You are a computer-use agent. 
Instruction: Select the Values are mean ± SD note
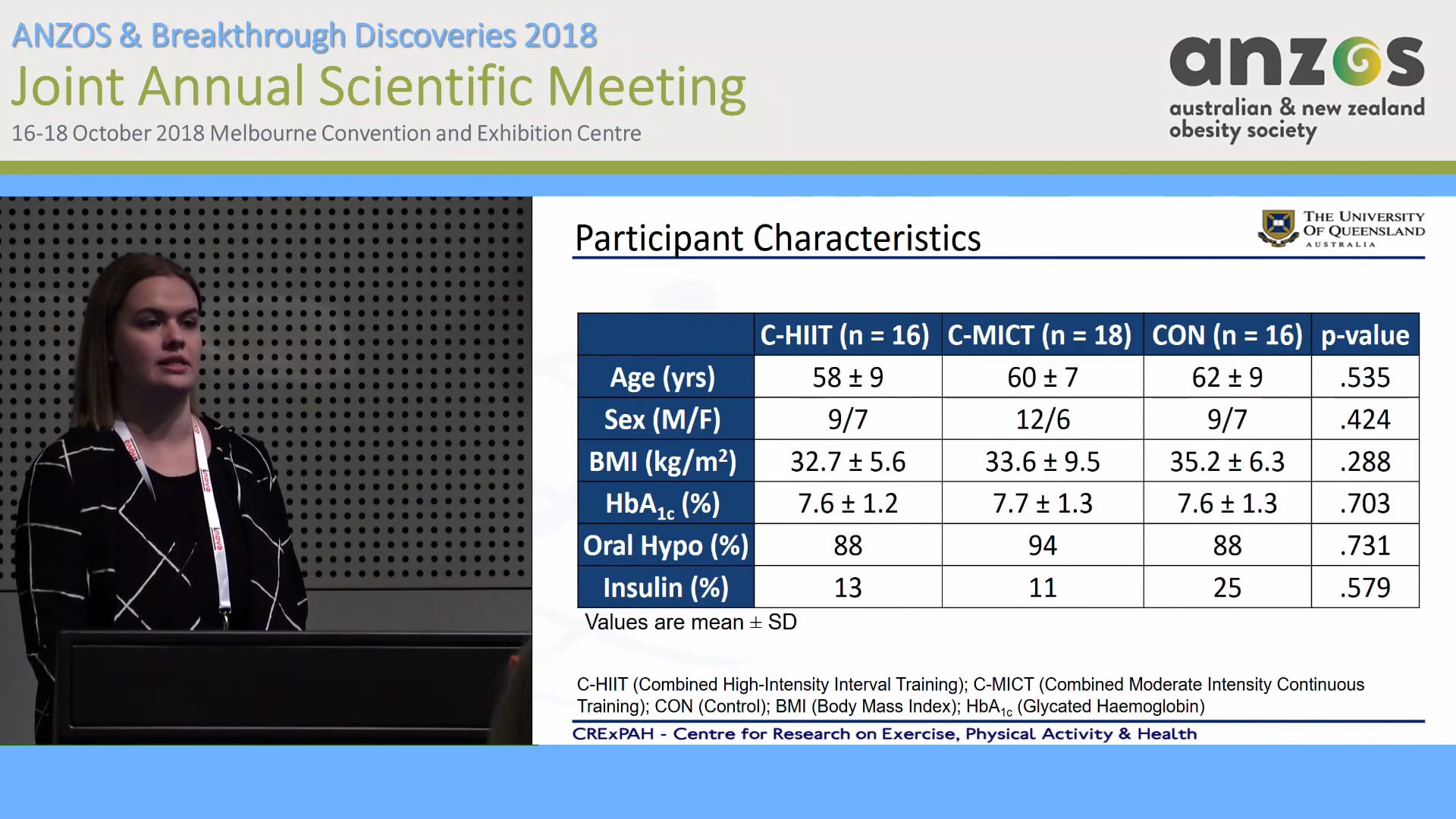point(691,622)
